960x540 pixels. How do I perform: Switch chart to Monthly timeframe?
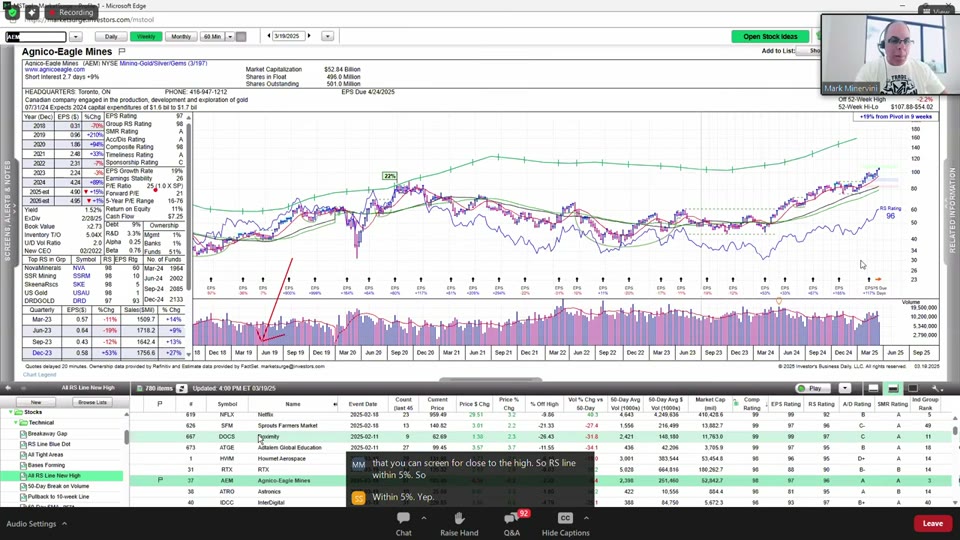pyautogui.click(x=181, y=37)
